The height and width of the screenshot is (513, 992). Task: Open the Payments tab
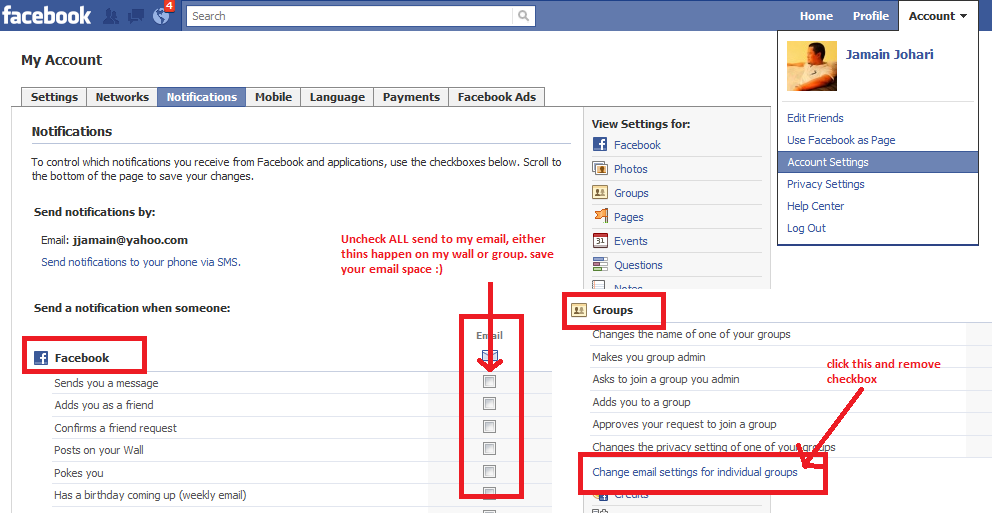click(x=411, y=97)
